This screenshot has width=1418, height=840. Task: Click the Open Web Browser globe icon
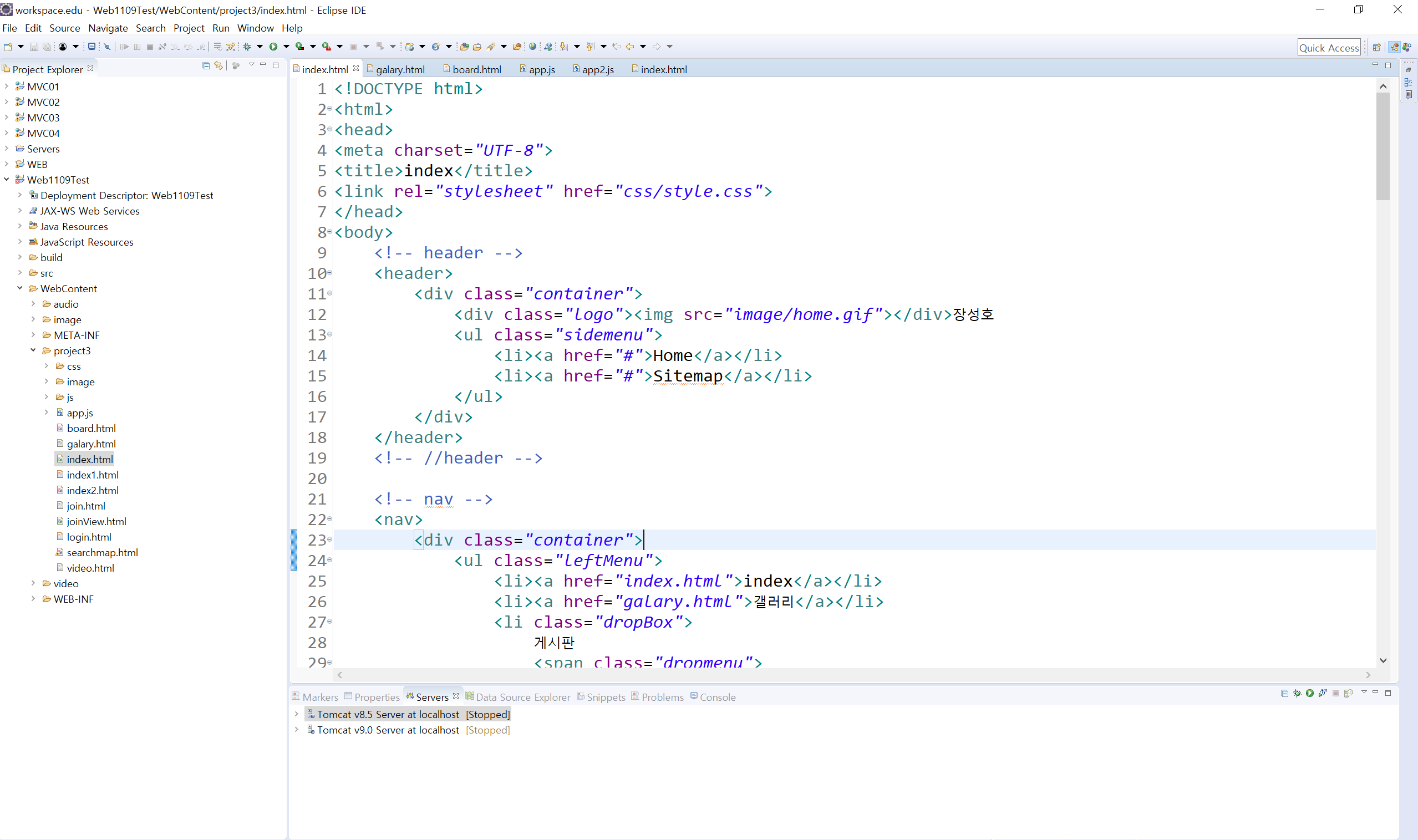(x=533, y=47)
